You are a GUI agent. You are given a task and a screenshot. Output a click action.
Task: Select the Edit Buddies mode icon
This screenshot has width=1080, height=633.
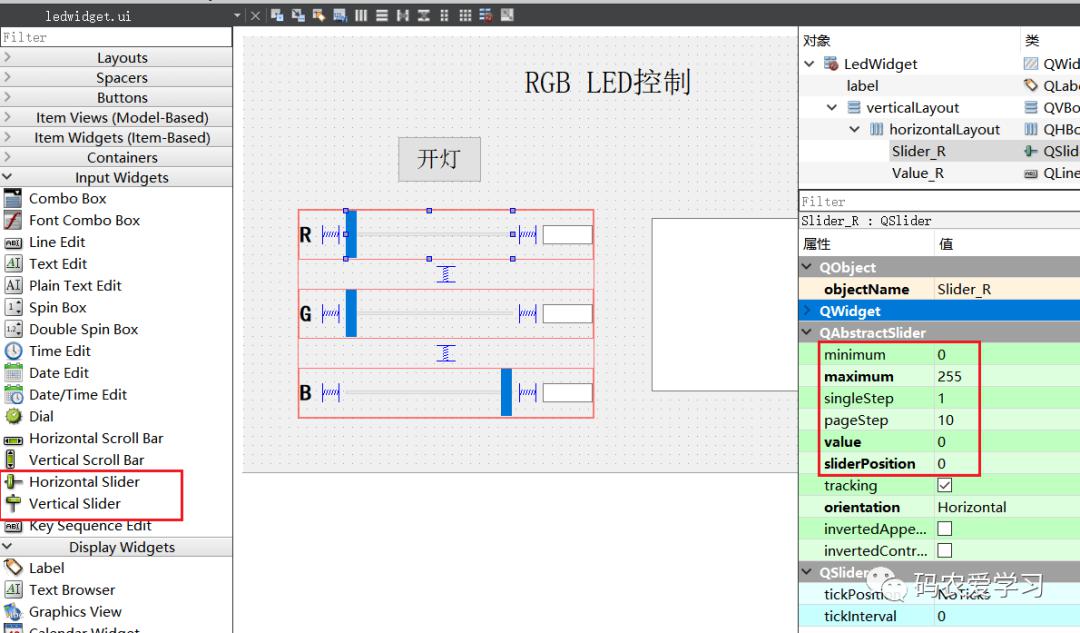pyautogui.click(x=319, y=14)
